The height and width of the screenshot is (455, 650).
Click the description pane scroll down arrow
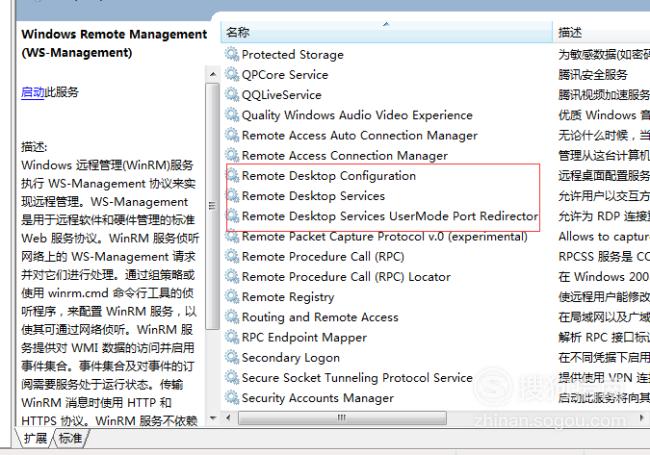(x=213, y=418)
